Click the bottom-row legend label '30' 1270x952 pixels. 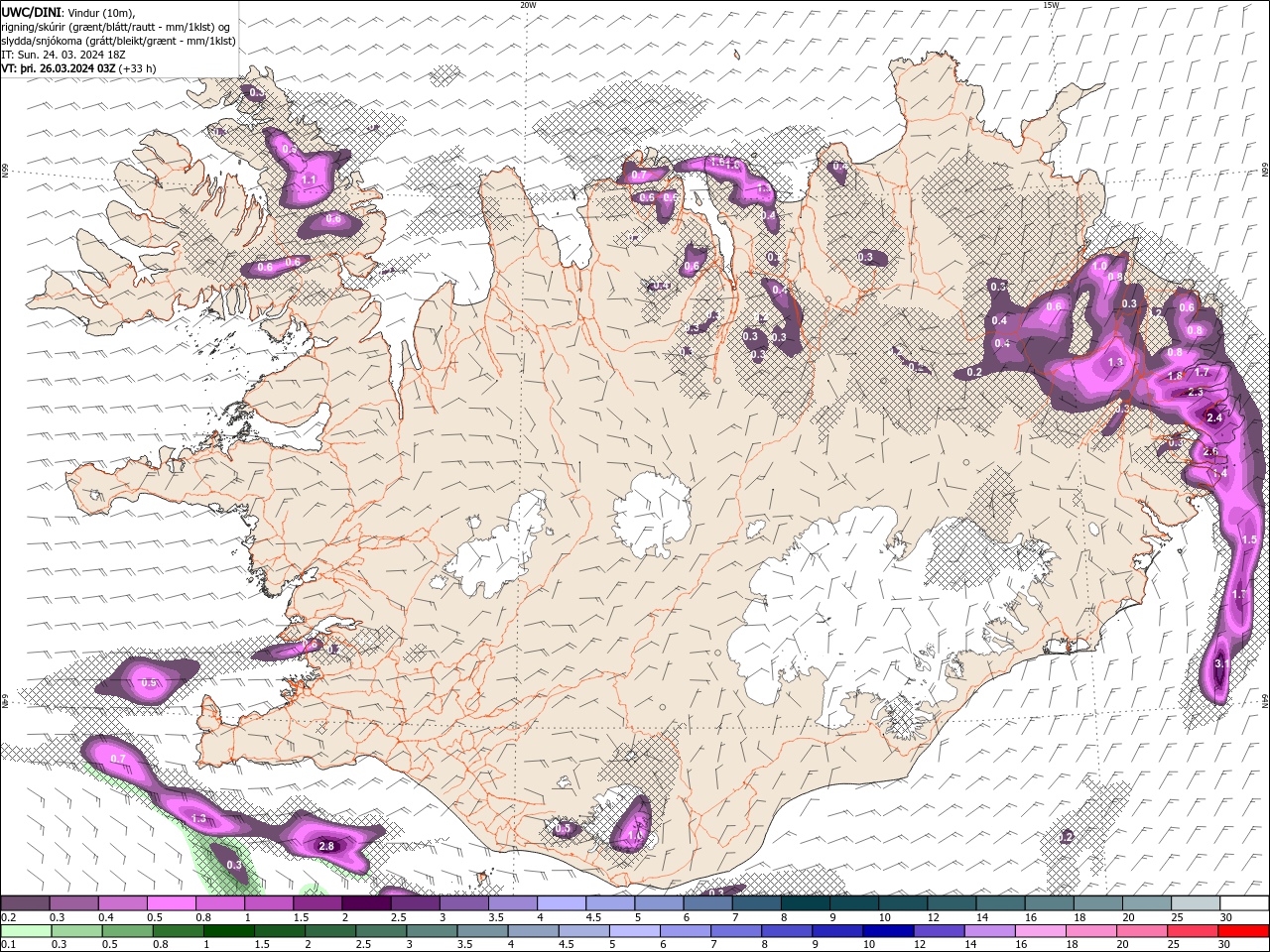pyautogui.click(x=1222, y=945)
